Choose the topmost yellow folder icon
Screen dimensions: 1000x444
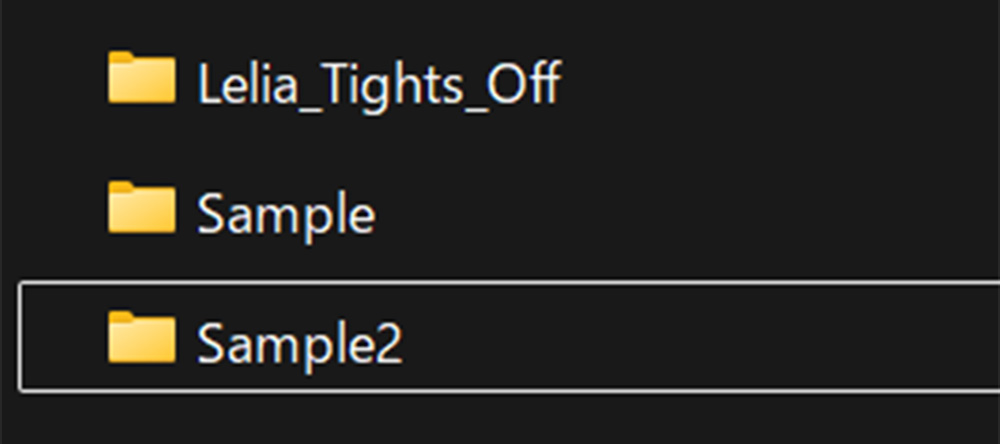142,78
